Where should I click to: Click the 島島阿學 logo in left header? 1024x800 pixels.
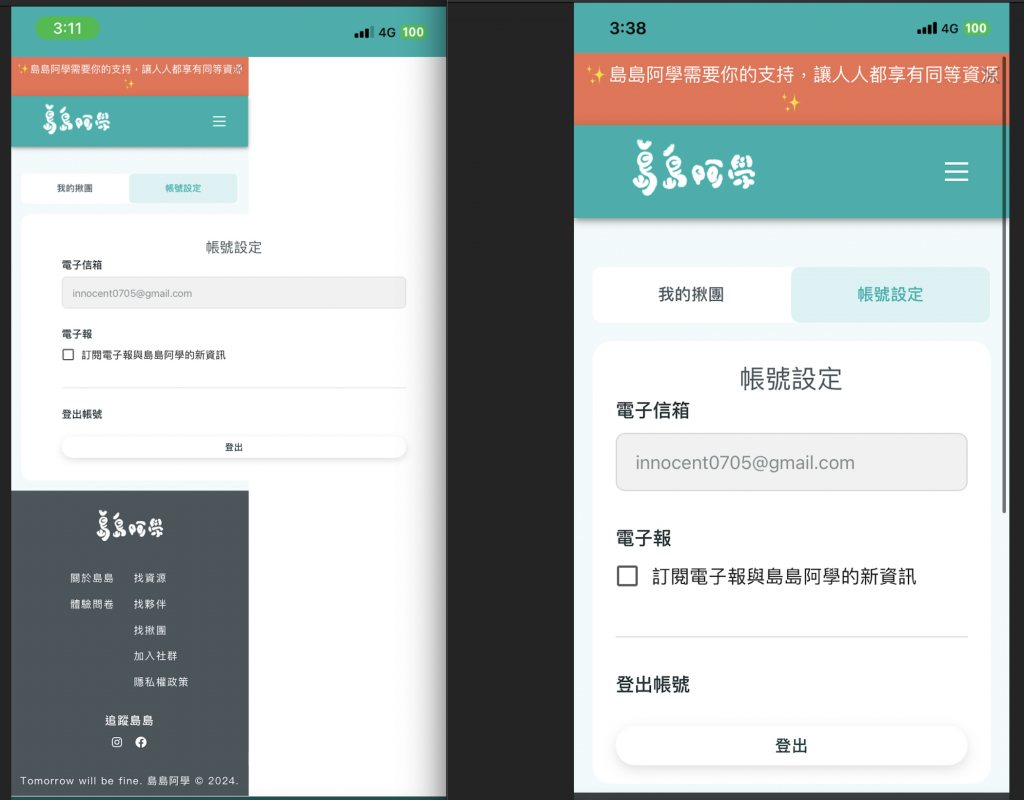coord(77,120)
